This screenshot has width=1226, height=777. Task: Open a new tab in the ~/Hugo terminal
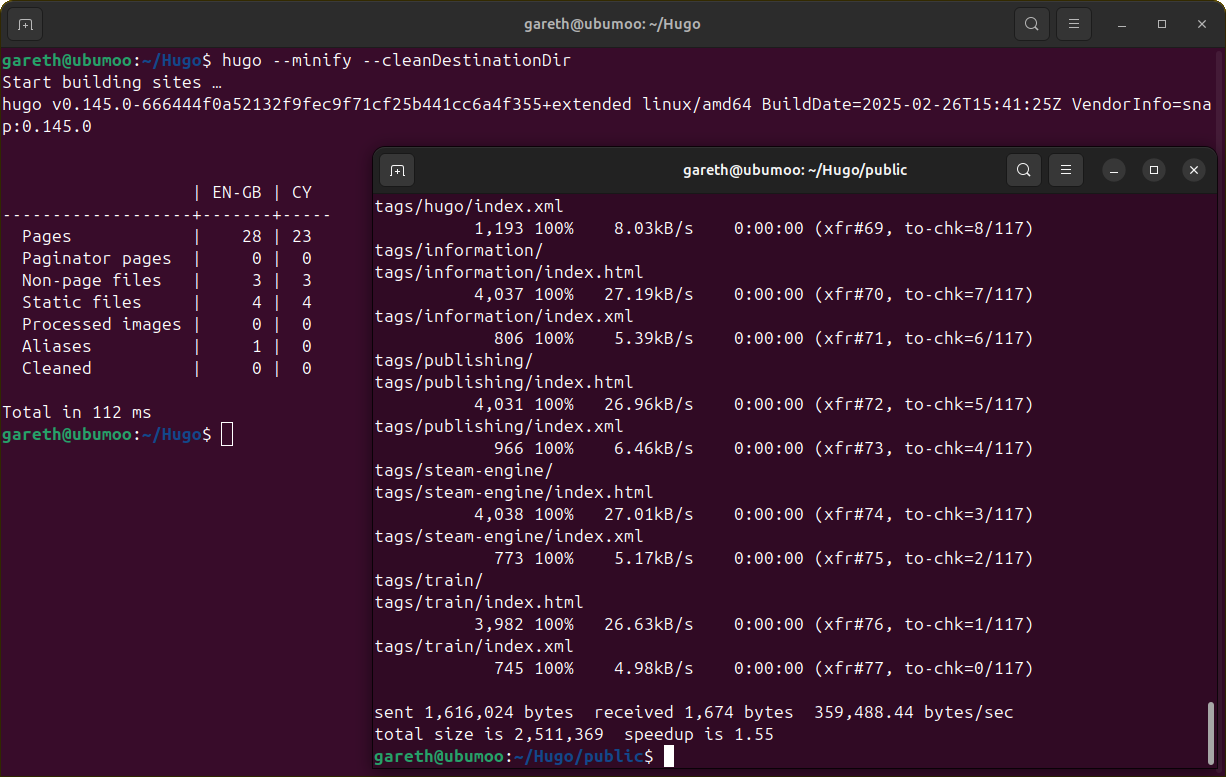26,24
